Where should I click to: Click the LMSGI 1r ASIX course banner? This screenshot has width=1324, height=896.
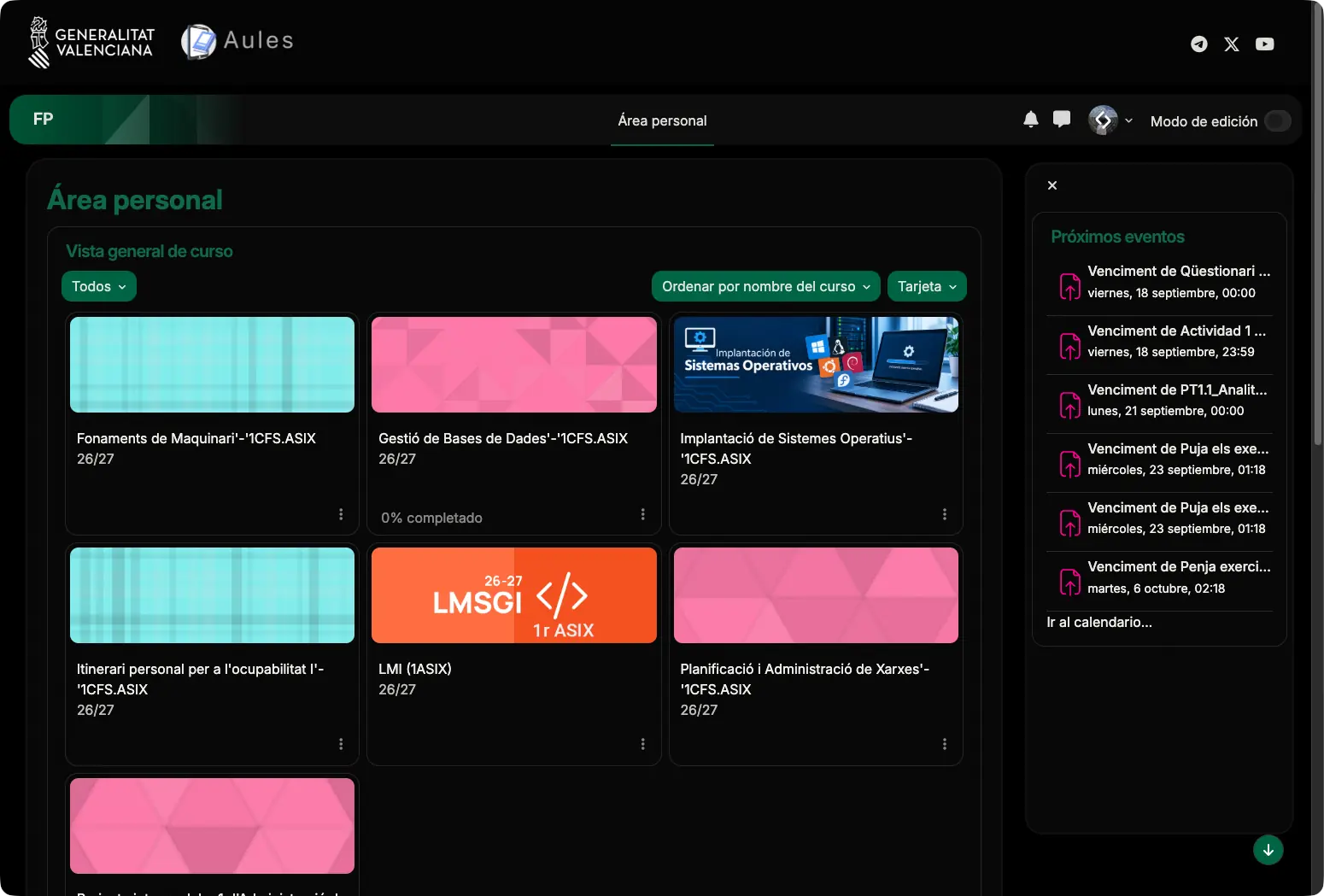click(514, 595)
